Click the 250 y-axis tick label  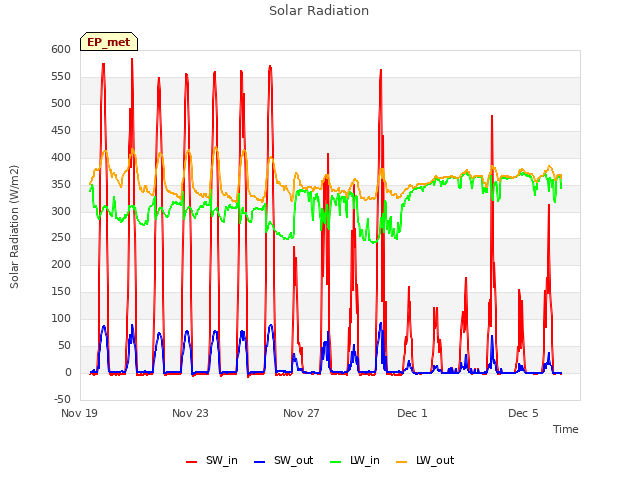[61, 238]
